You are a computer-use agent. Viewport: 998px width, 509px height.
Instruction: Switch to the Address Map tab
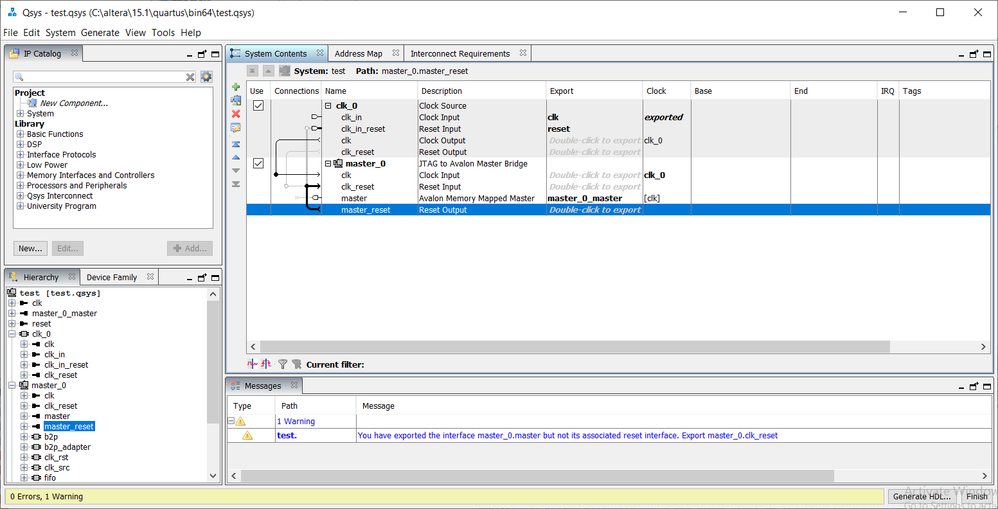358,54
